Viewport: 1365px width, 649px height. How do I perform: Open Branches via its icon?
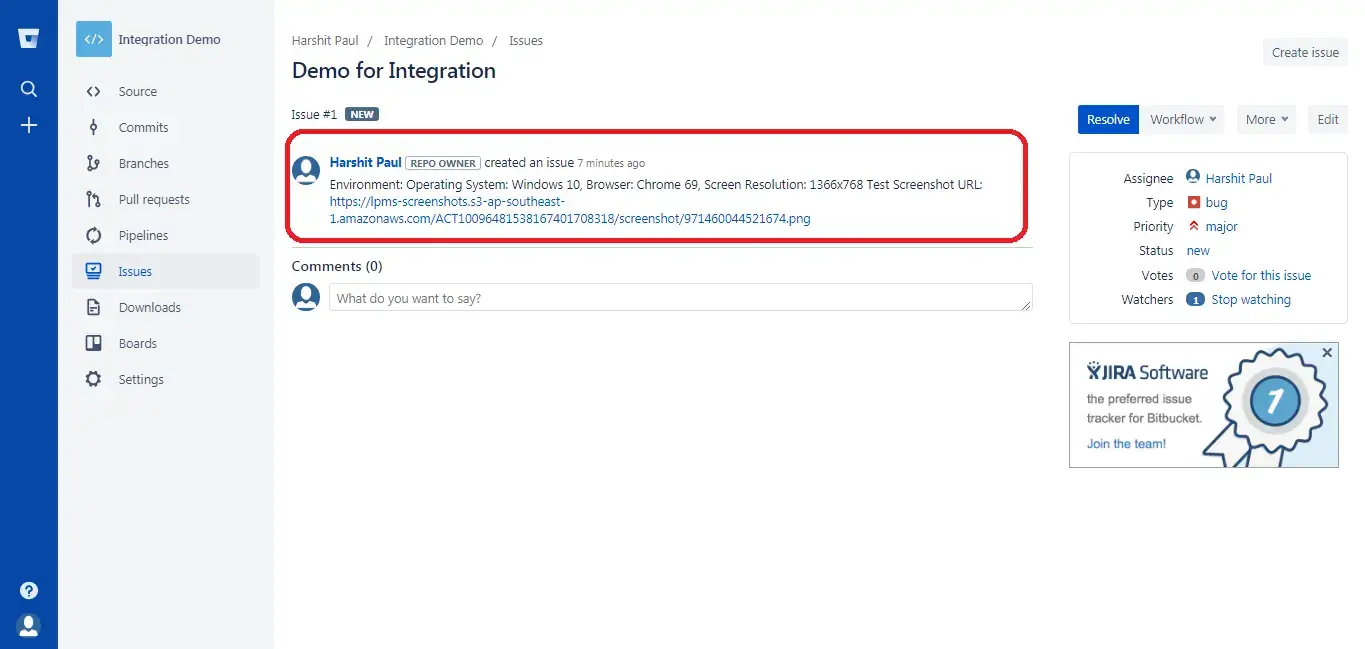[94, 163]
